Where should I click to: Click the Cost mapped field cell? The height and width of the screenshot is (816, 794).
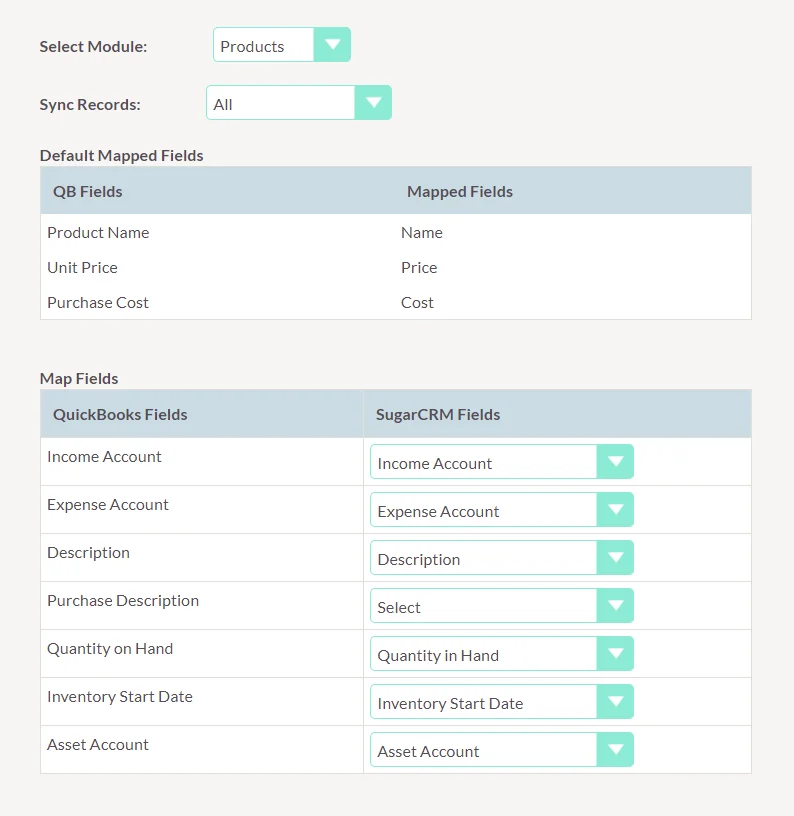click(x=417, y=302)
